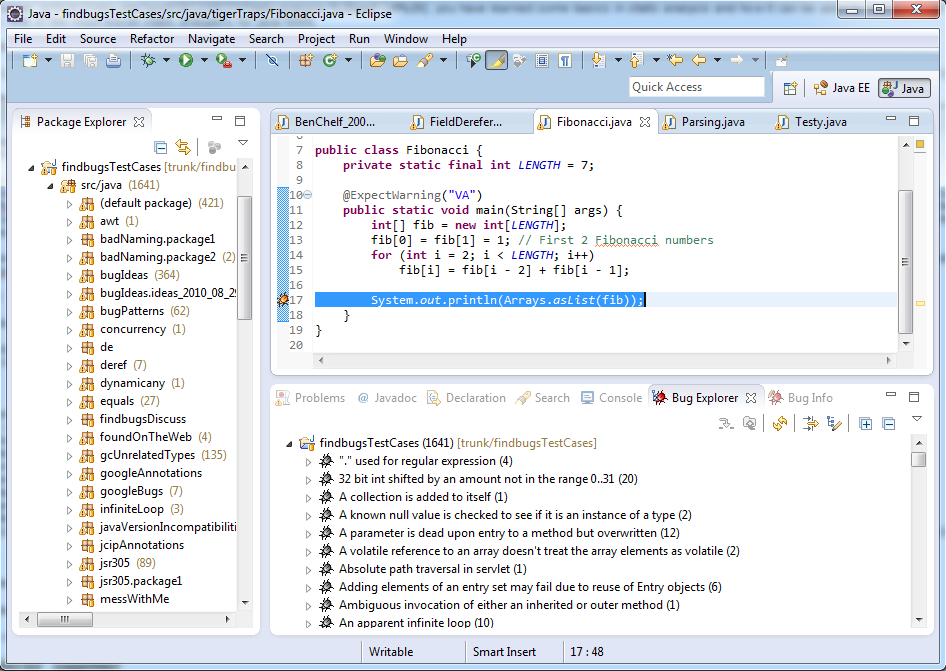Click the Refresh icon in Bug Explorer
Viewport: 946px width, 671px height.
click(x=779, y=424)
